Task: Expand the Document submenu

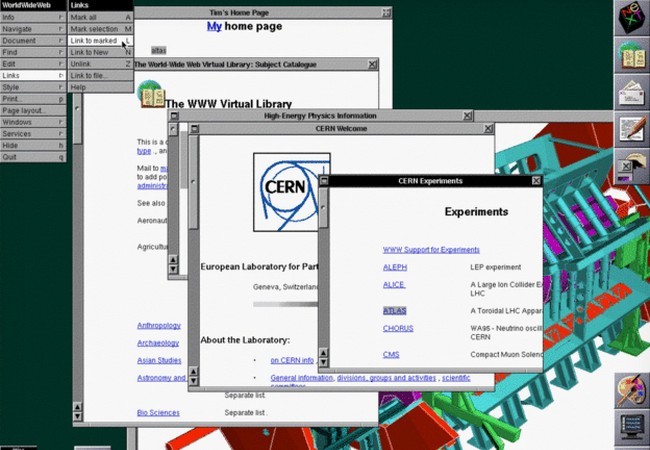Action: point(33,41)
